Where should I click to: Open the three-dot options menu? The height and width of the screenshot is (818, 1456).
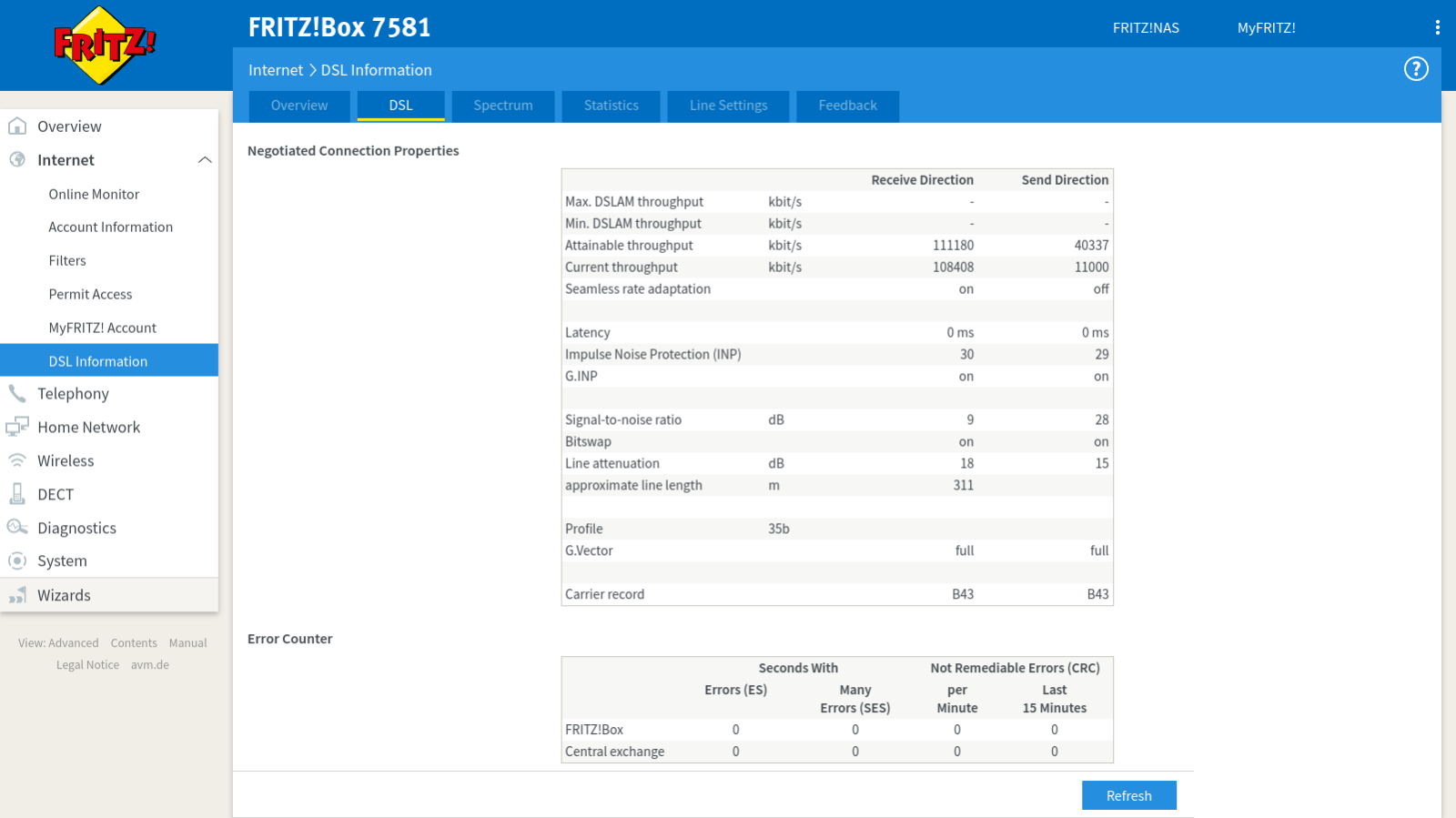(x=1438, y=27)
